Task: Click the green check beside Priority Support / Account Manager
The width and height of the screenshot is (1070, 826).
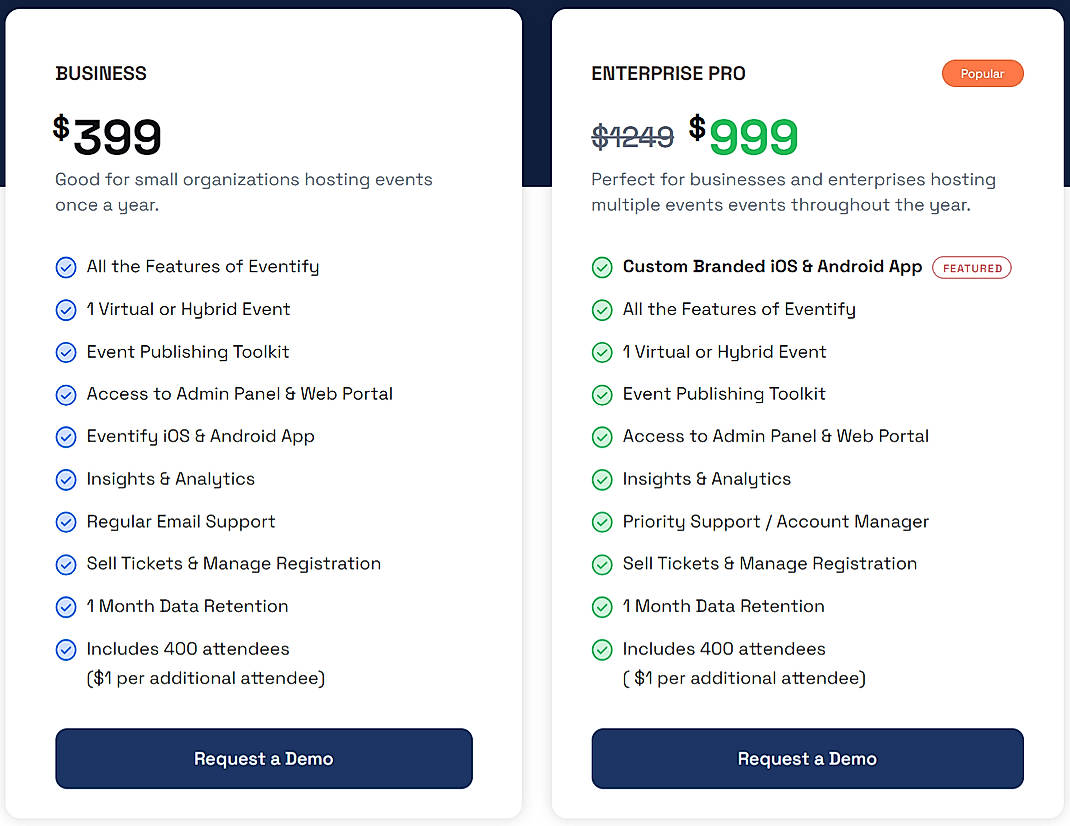Action: tap(602, 521)
